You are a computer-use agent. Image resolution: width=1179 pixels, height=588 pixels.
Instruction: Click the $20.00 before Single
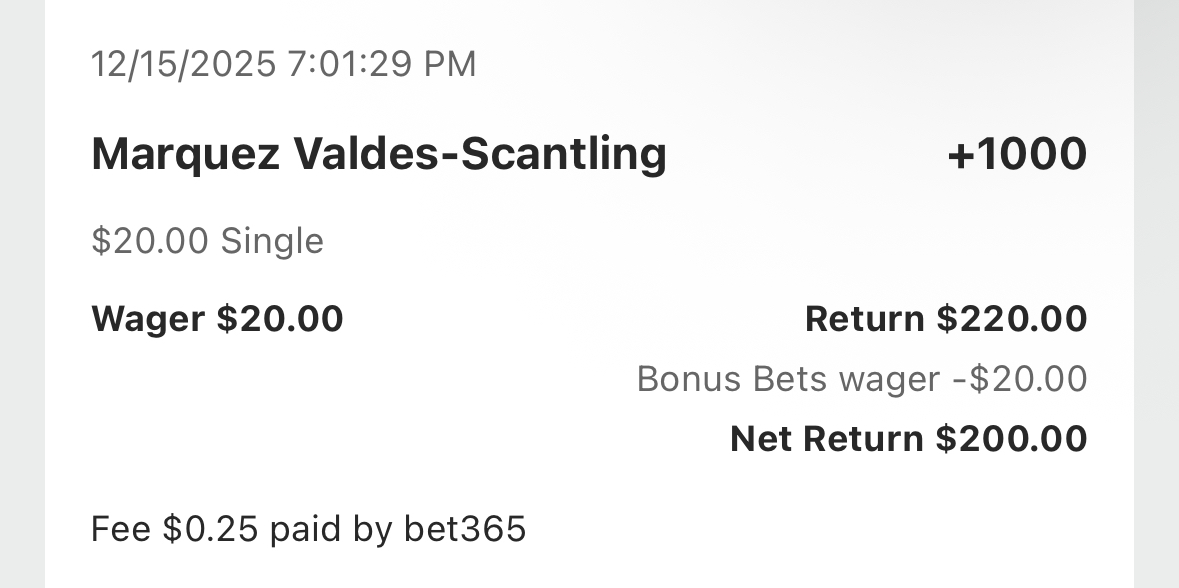[x=150, y=242]
